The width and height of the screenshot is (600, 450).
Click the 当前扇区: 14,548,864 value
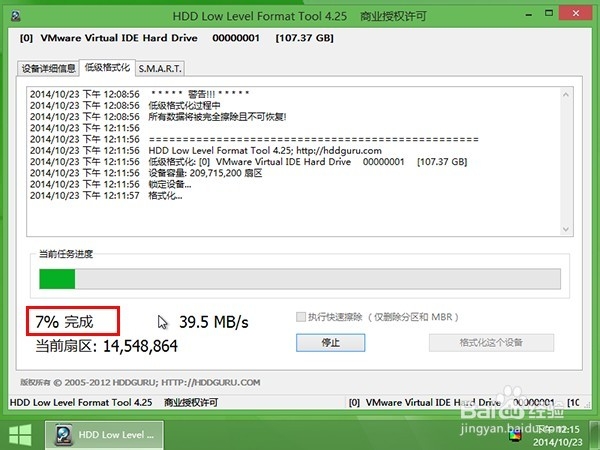(106, 346)
